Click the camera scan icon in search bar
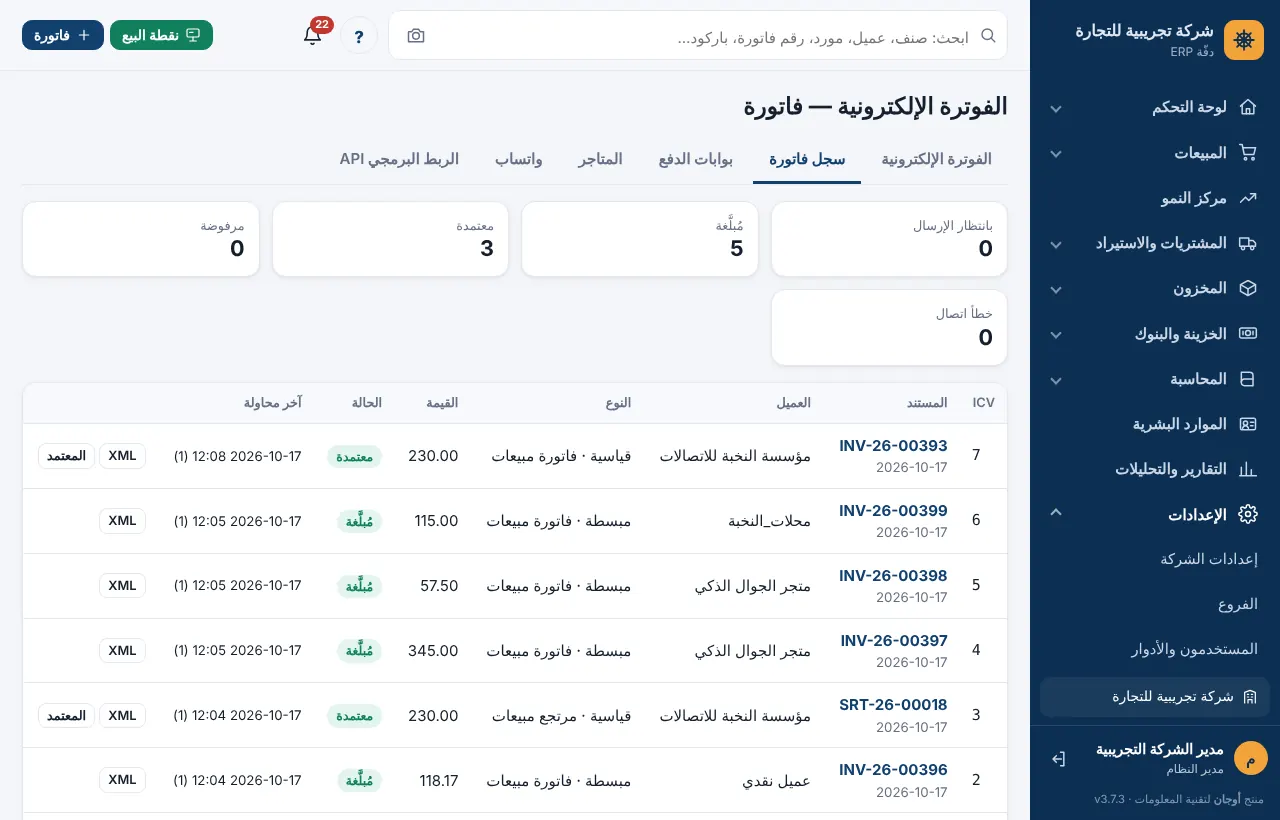 [416, 36]
